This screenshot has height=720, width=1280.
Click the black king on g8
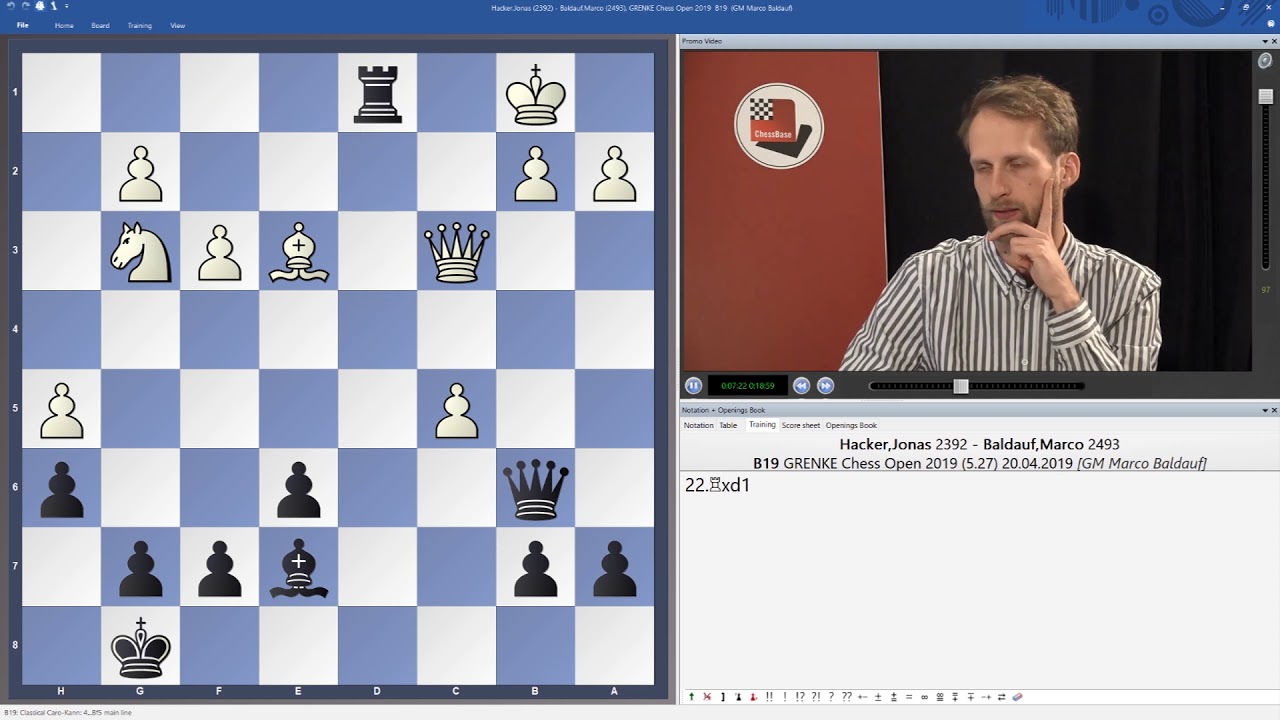[141, 646]
